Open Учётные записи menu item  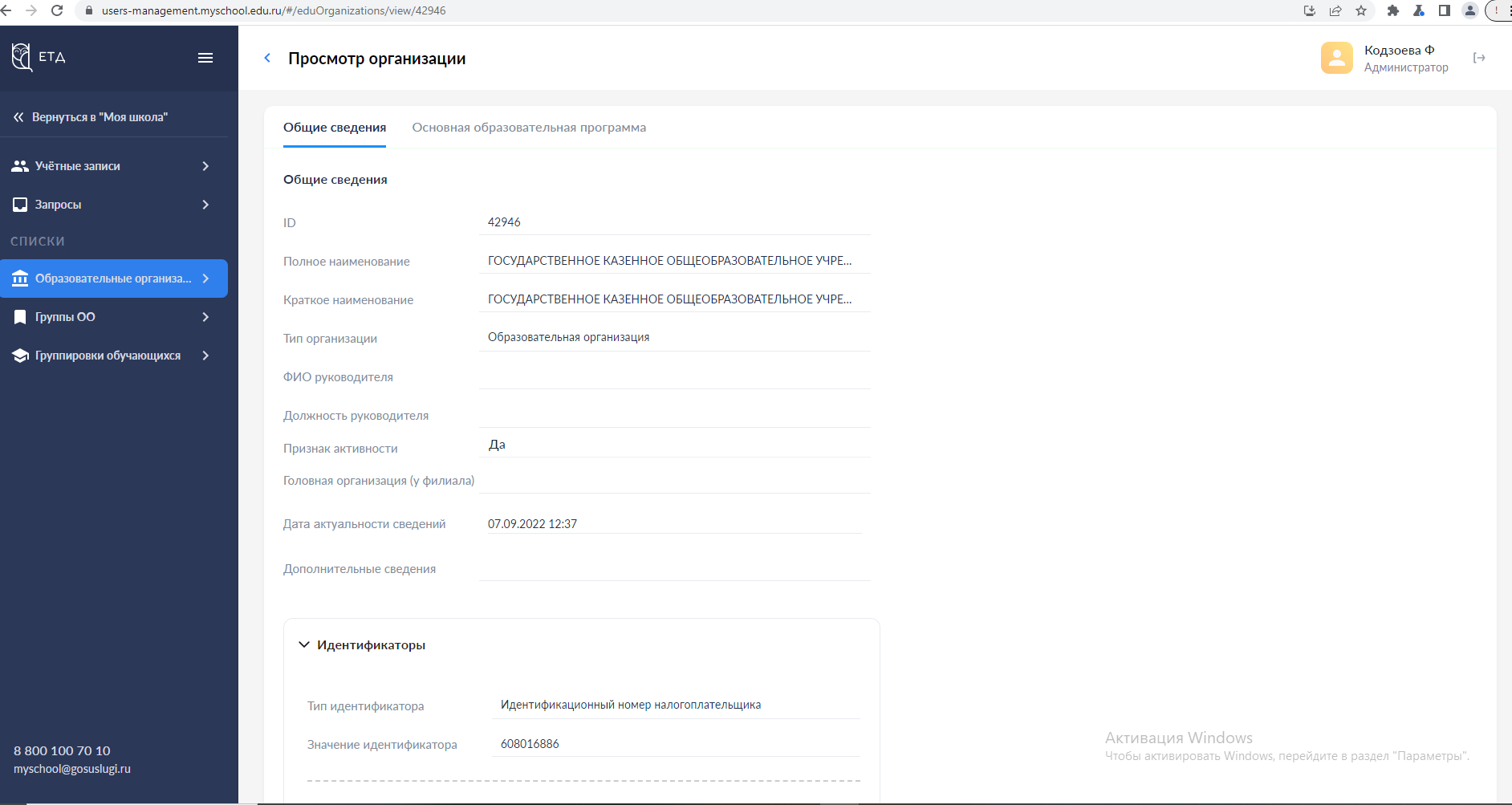(114, 166)
